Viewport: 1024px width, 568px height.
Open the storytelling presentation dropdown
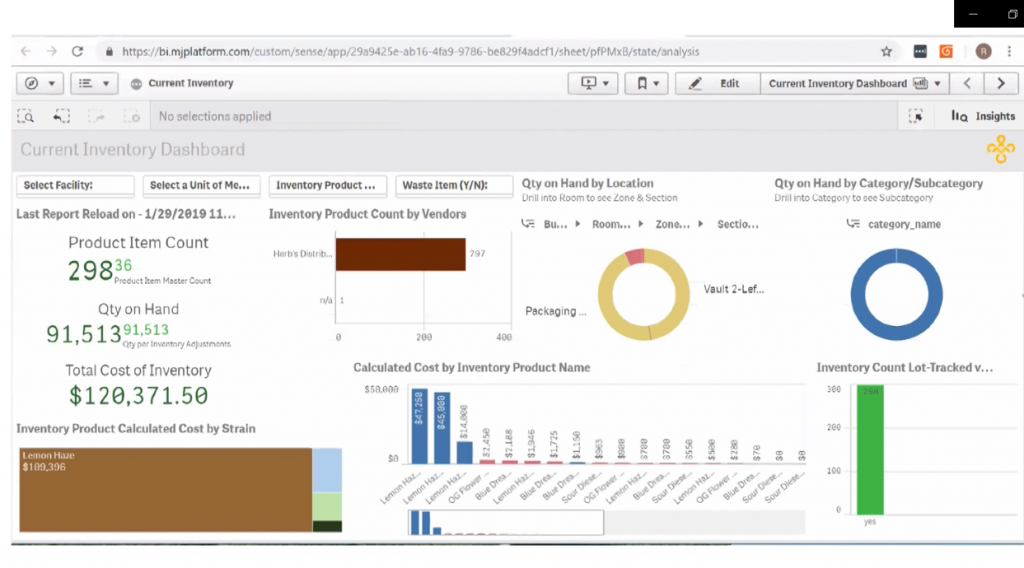tap(593, 84)
